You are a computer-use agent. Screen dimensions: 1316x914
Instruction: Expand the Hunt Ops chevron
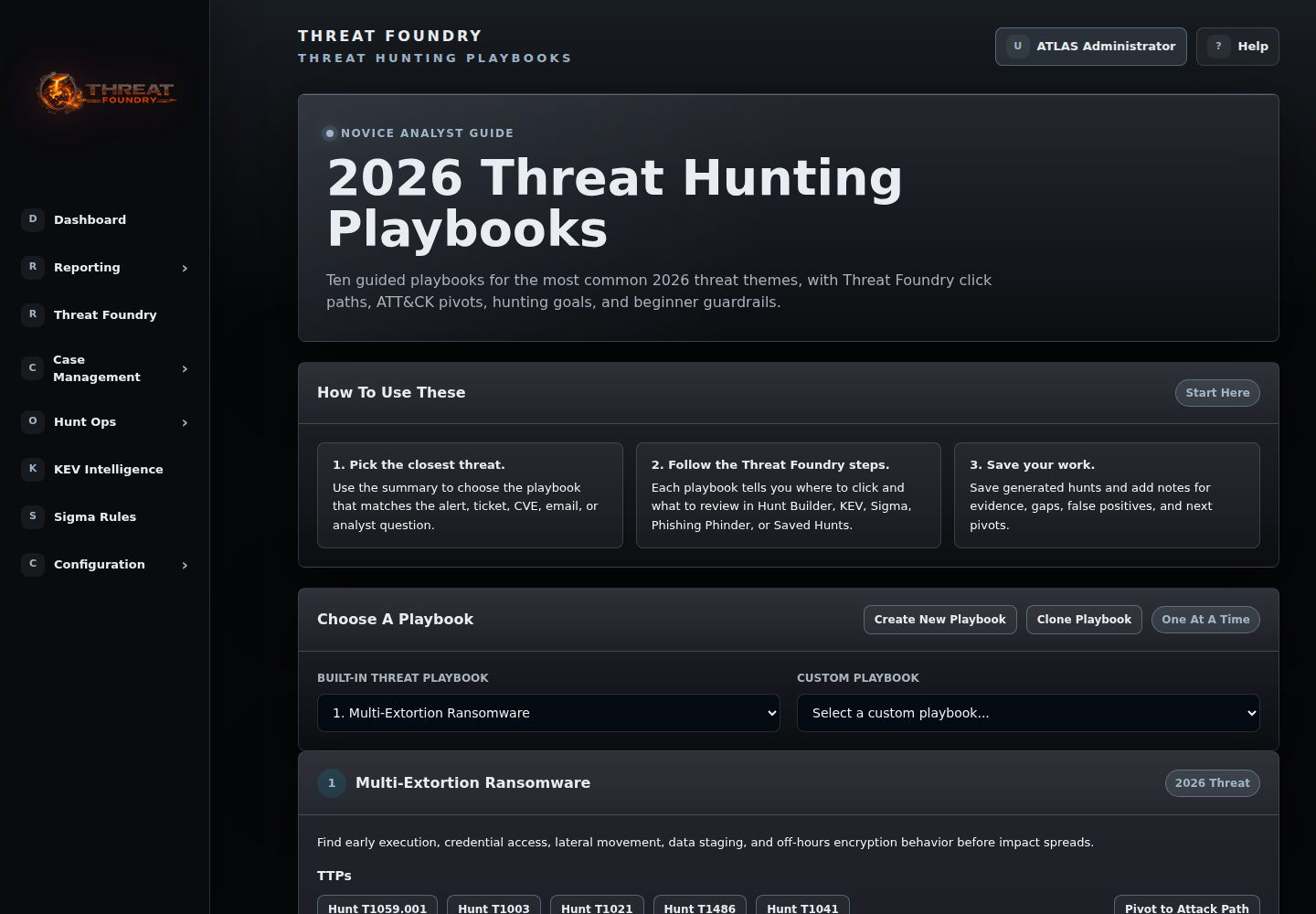point(185,422)
